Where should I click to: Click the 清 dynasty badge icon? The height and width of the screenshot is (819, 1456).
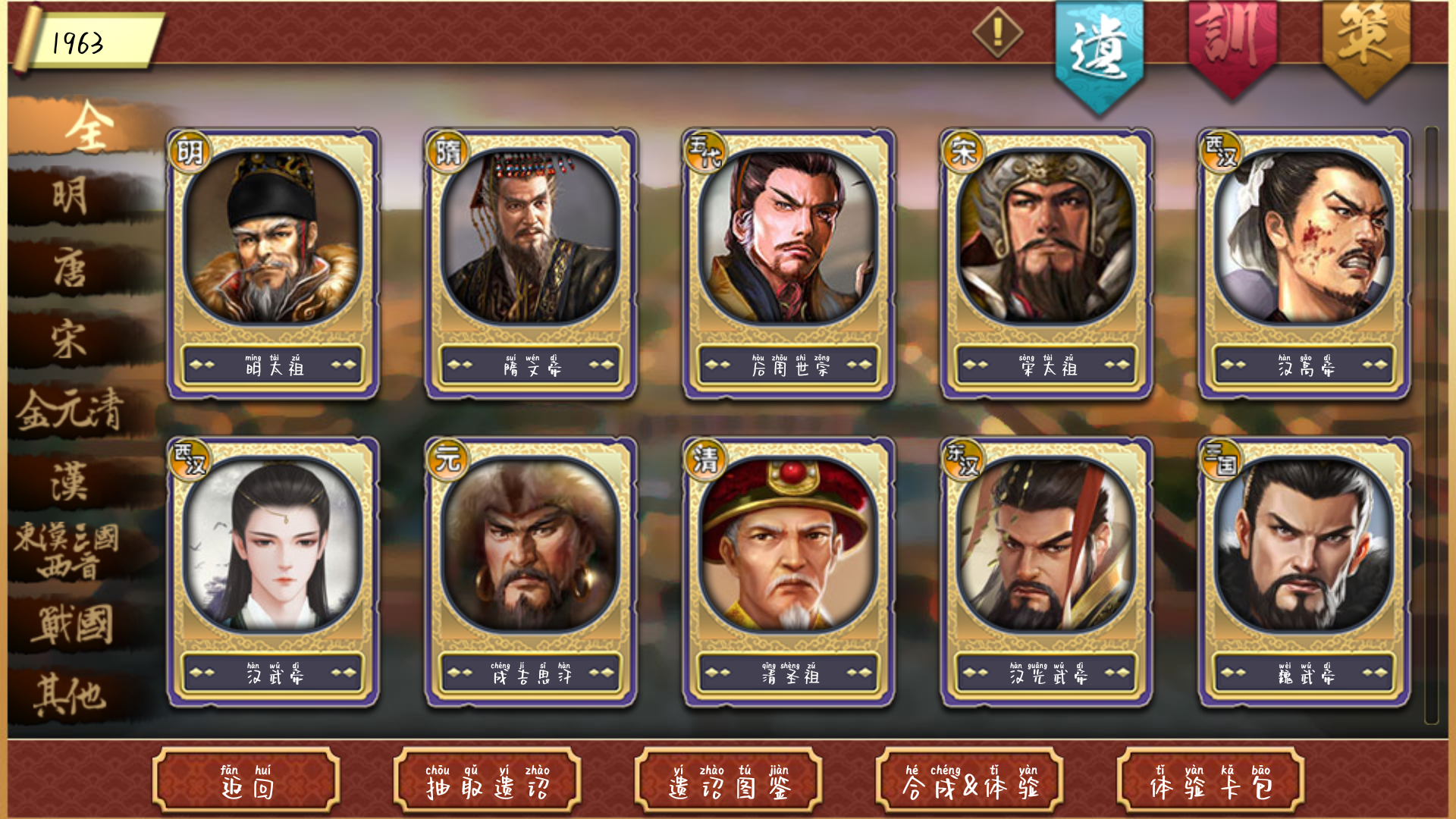[705, 460]
